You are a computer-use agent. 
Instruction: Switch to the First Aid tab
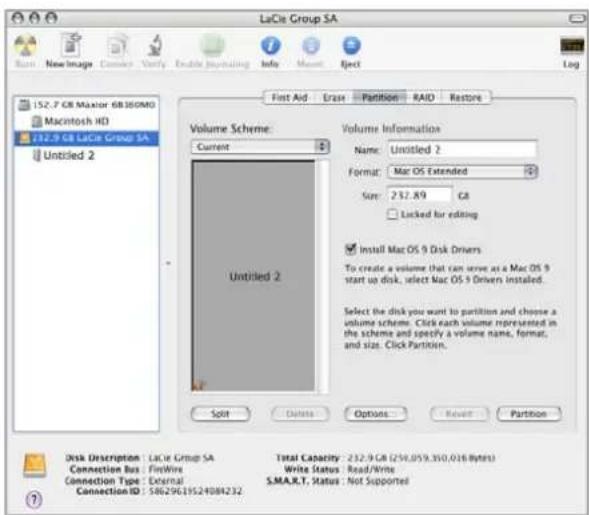tap(289, 98)
